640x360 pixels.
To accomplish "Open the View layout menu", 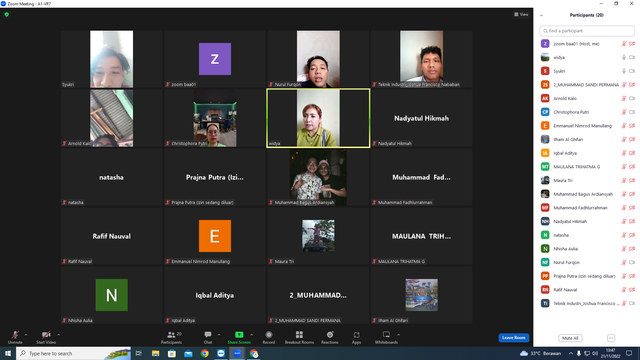I will coord(521,14).
